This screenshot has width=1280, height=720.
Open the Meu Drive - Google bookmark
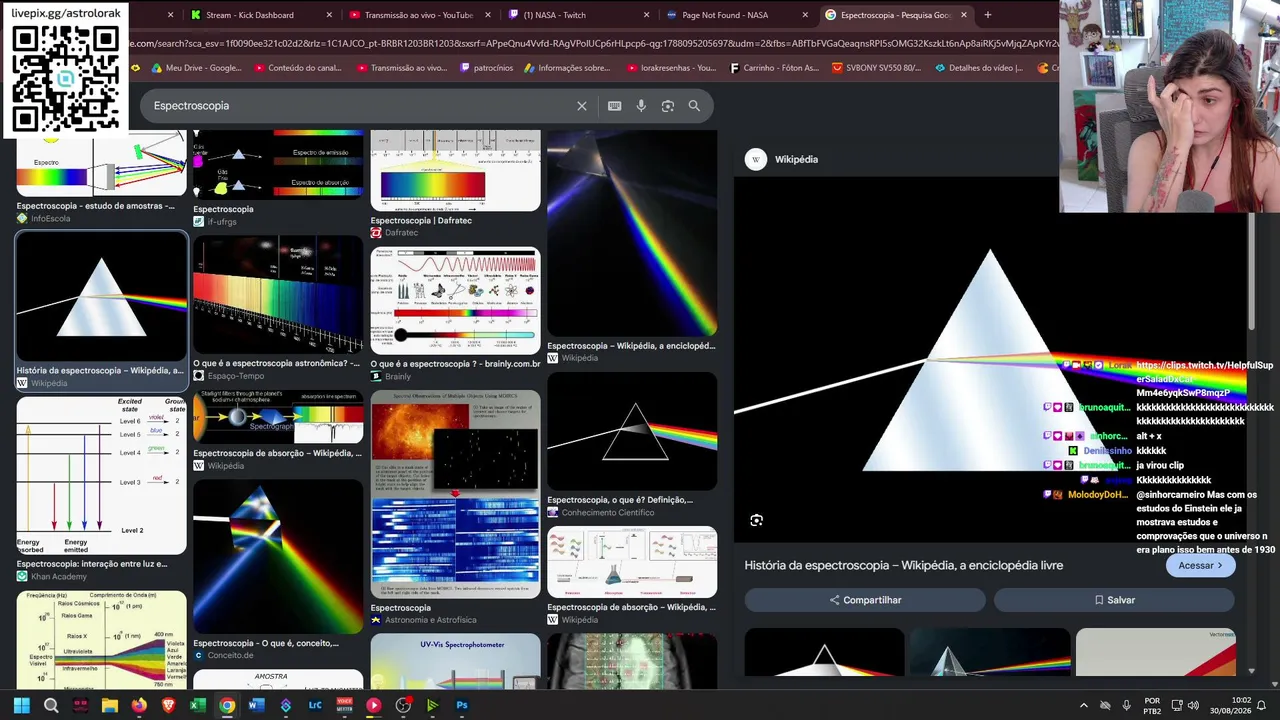pyautogui.click(x=196, y=68)
